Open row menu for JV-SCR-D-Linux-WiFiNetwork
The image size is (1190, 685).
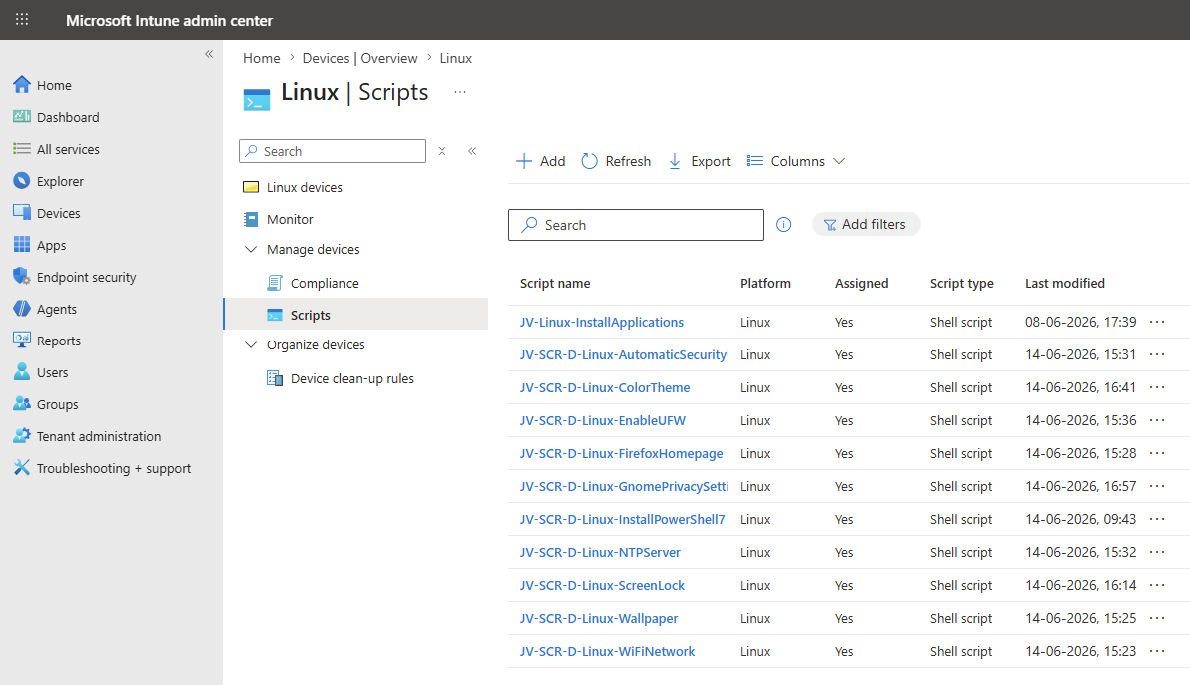click(x=1157, y=651)
